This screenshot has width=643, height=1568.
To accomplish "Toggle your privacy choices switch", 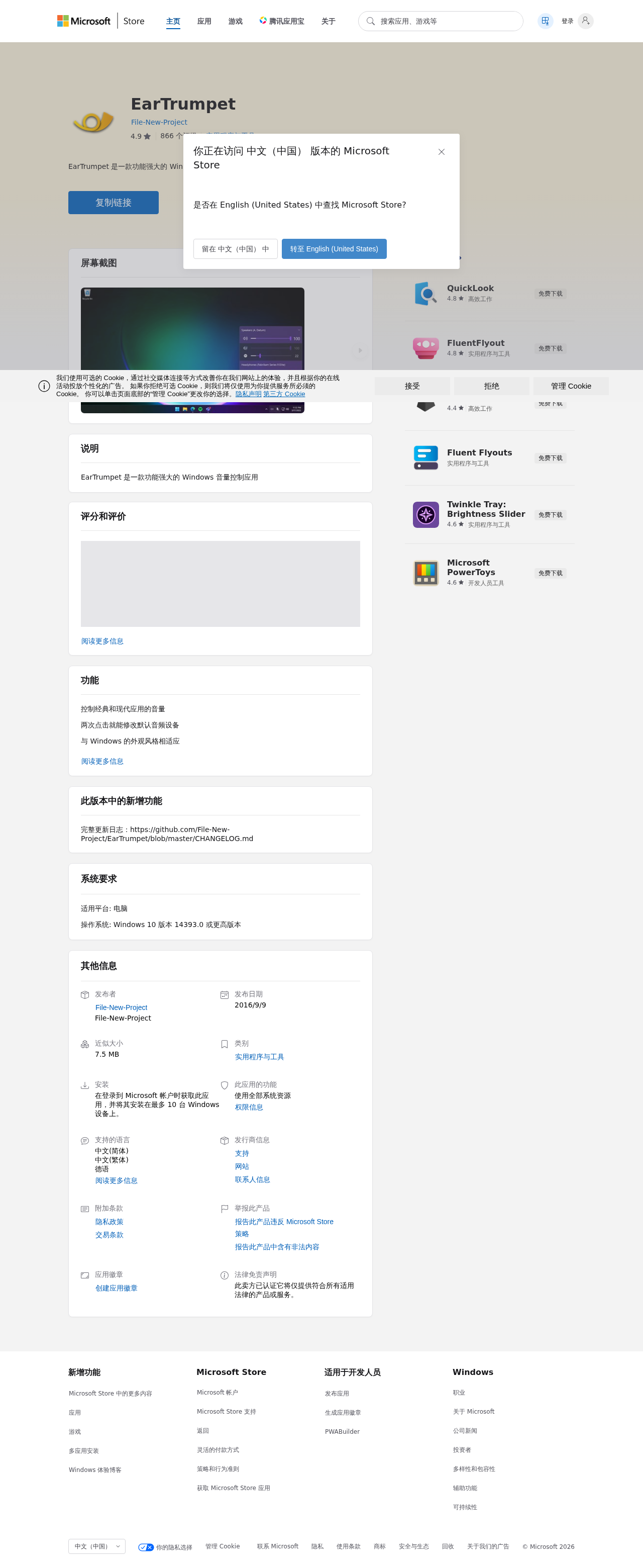I will click(x=146, y=1547).
